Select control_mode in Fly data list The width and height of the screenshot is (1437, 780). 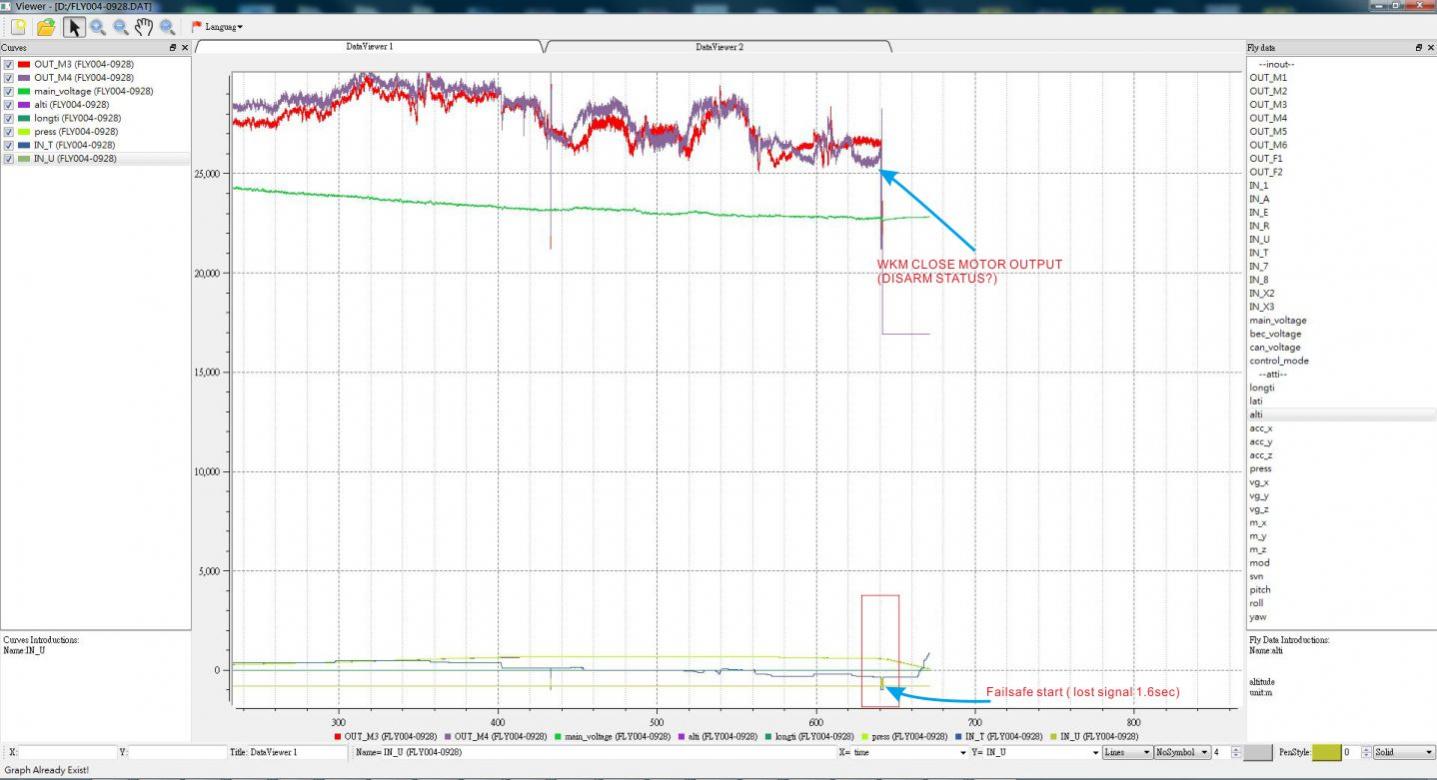tap(1278, 361)
